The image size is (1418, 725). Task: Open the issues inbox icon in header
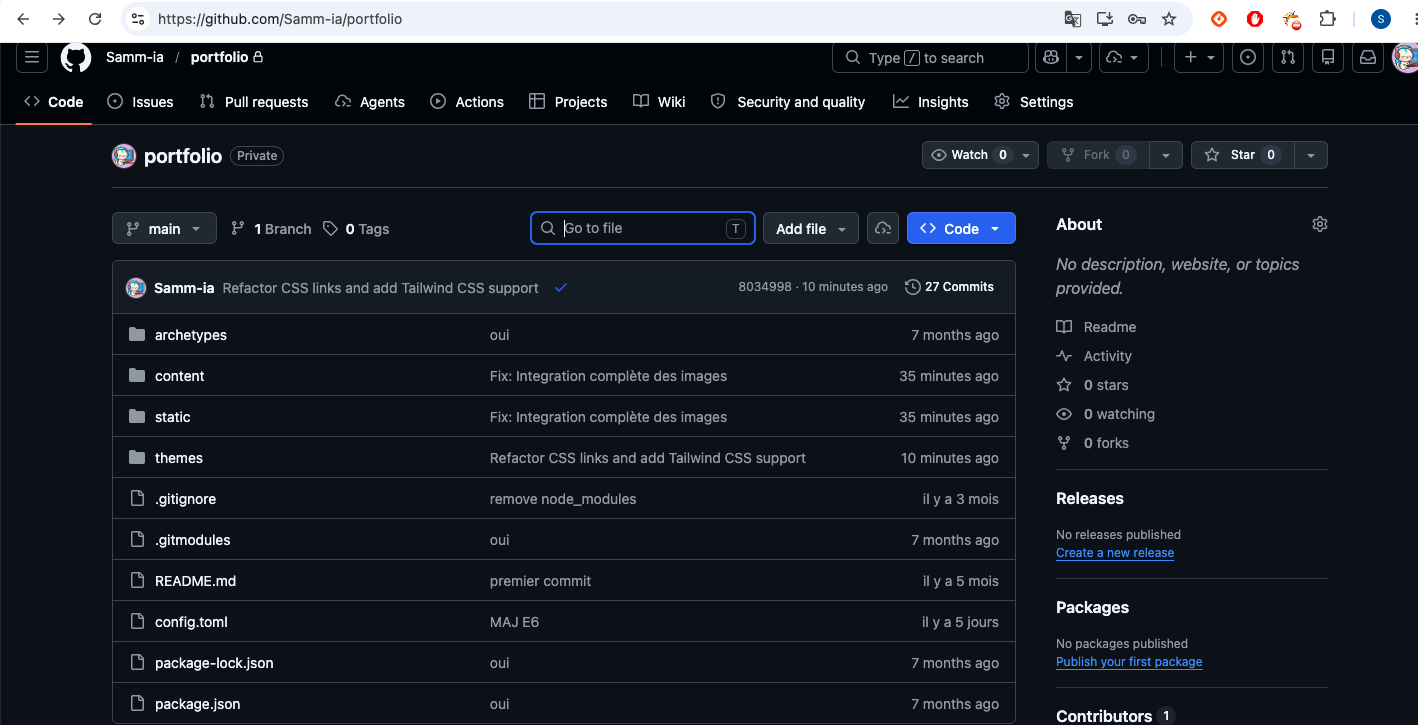(1248, 58)
